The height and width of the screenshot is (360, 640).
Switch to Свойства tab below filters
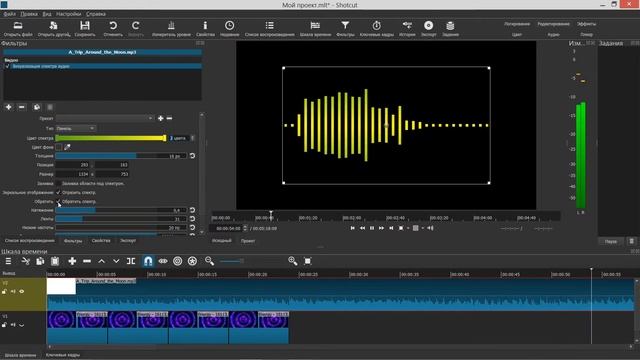[x=101, y=241]
